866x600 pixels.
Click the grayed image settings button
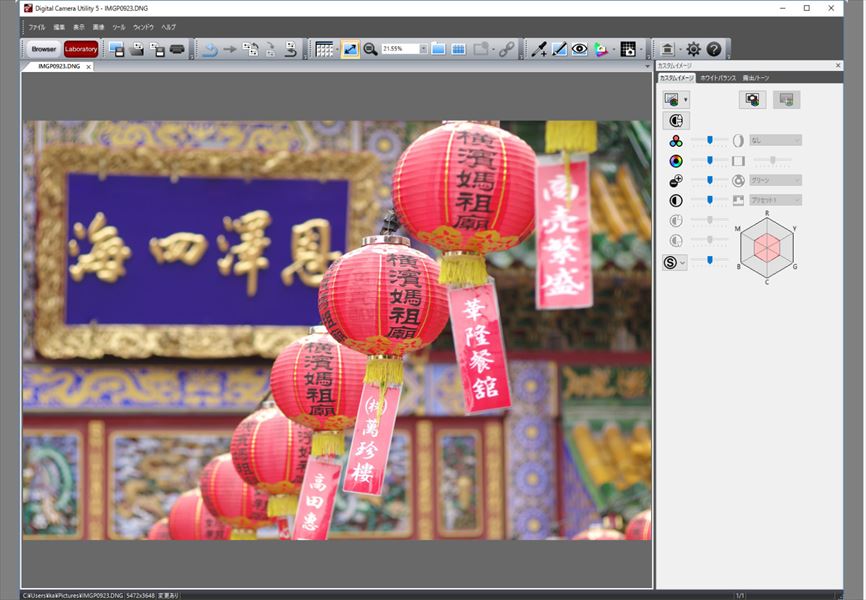(x=786, y=99)
